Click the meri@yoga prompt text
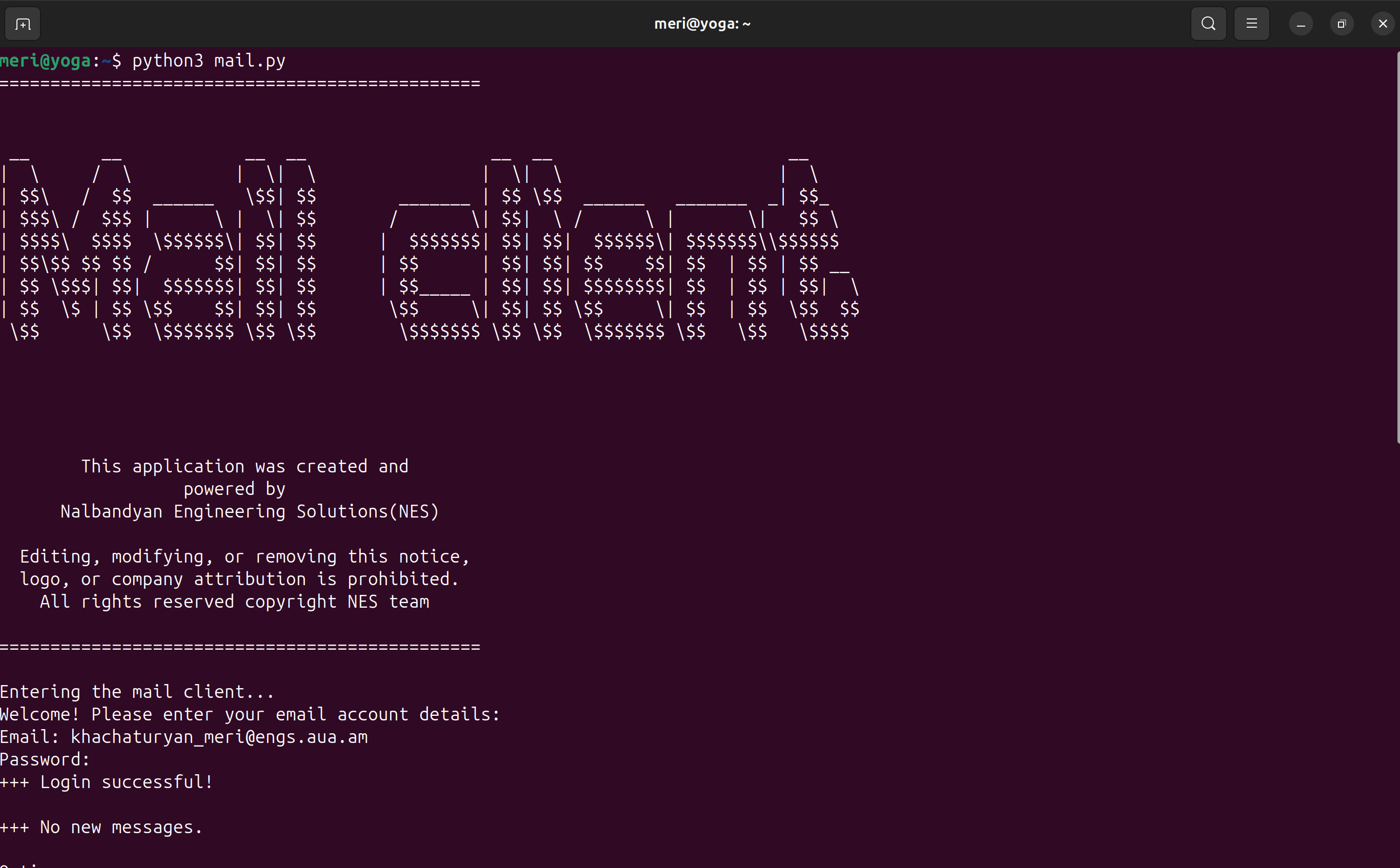Image resolution: width=1400 pixels, height=868 pixels. [45, 61]
